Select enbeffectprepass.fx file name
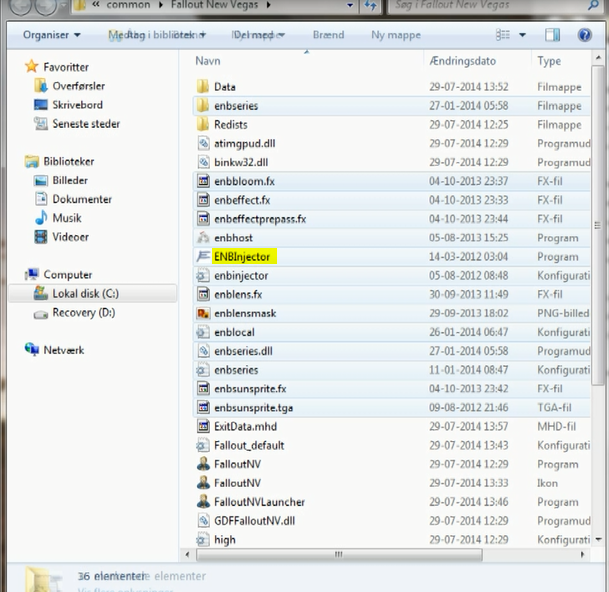 (260, 219)
